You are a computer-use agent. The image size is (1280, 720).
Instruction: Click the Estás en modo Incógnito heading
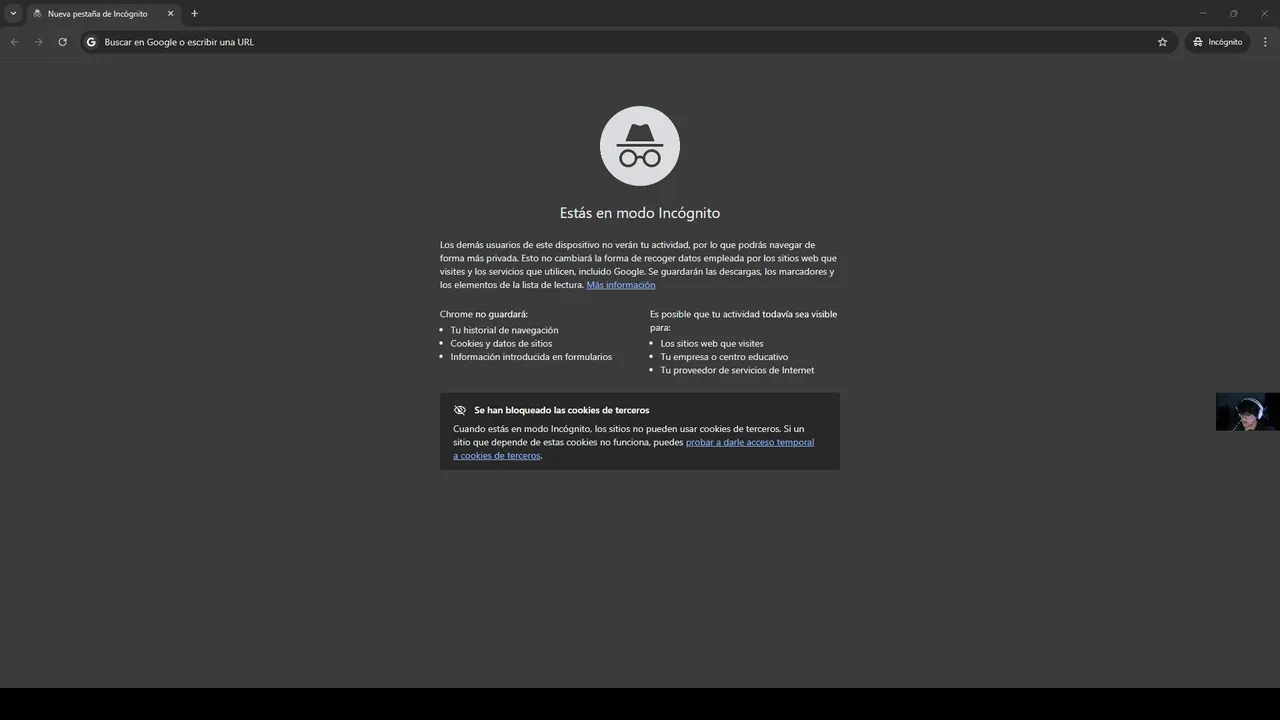click(640, 213)
